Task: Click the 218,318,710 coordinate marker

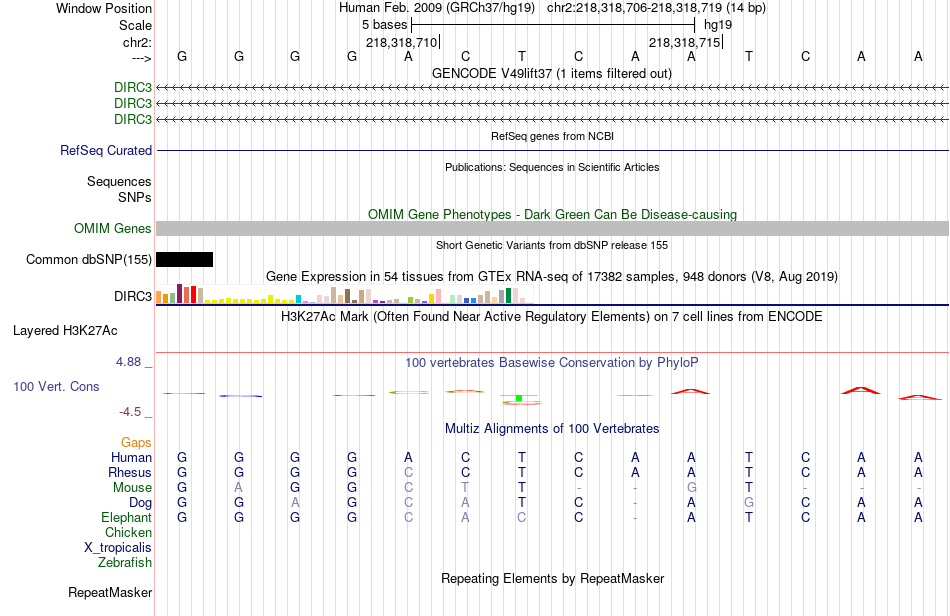Action: coord(401,42)
